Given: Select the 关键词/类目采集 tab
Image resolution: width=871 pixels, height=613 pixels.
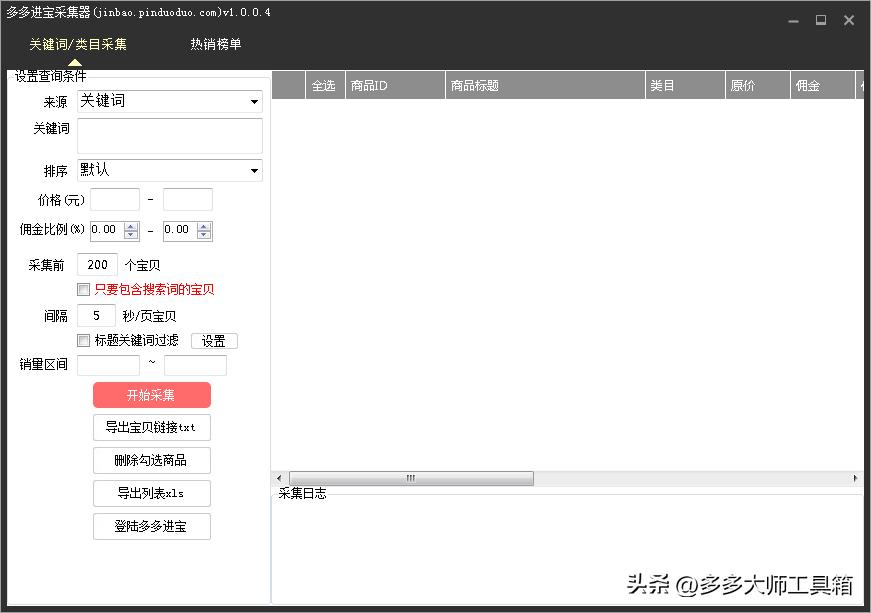Looking at the screenshot, I should pos(76,44).
